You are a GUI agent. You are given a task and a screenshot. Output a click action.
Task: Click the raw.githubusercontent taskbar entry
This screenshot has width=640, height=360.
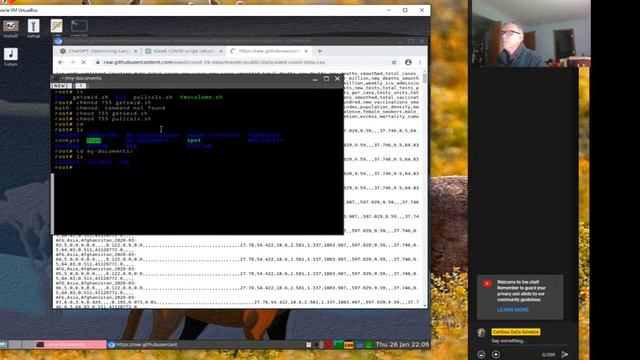[143, 344]
